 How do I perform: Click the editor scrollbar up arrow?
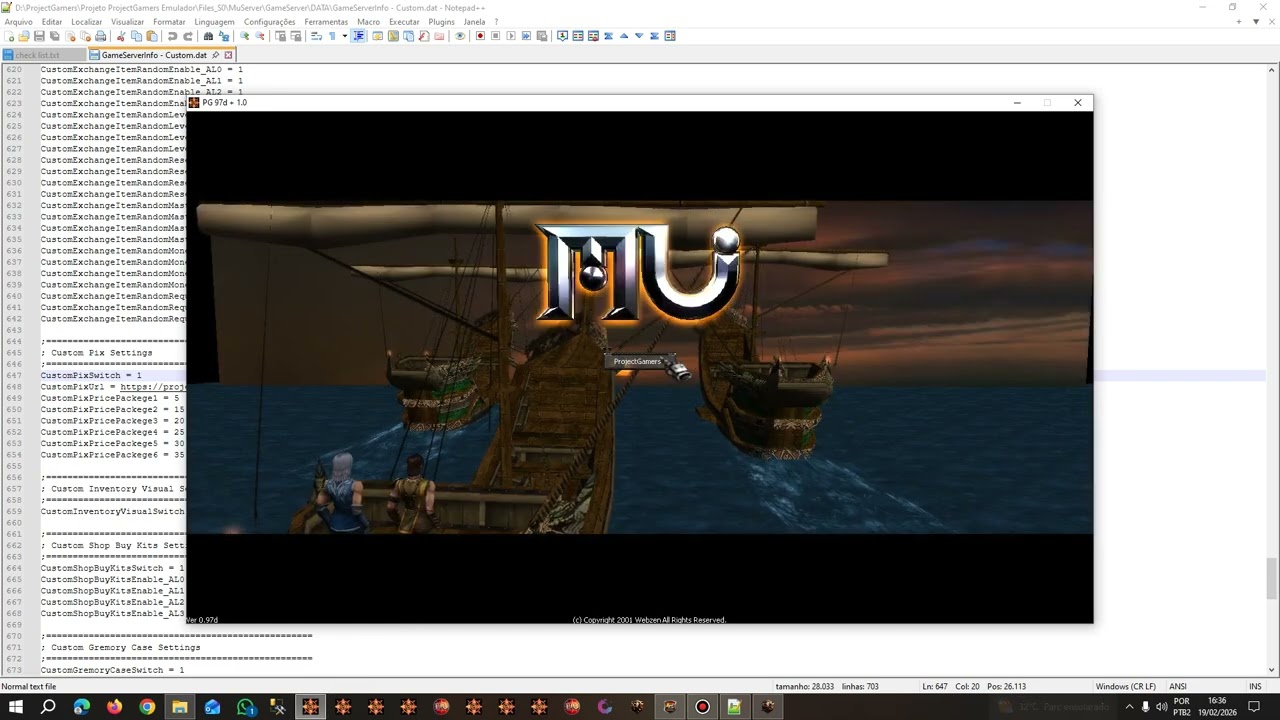pyautogui.click(x=1271, y=70)
